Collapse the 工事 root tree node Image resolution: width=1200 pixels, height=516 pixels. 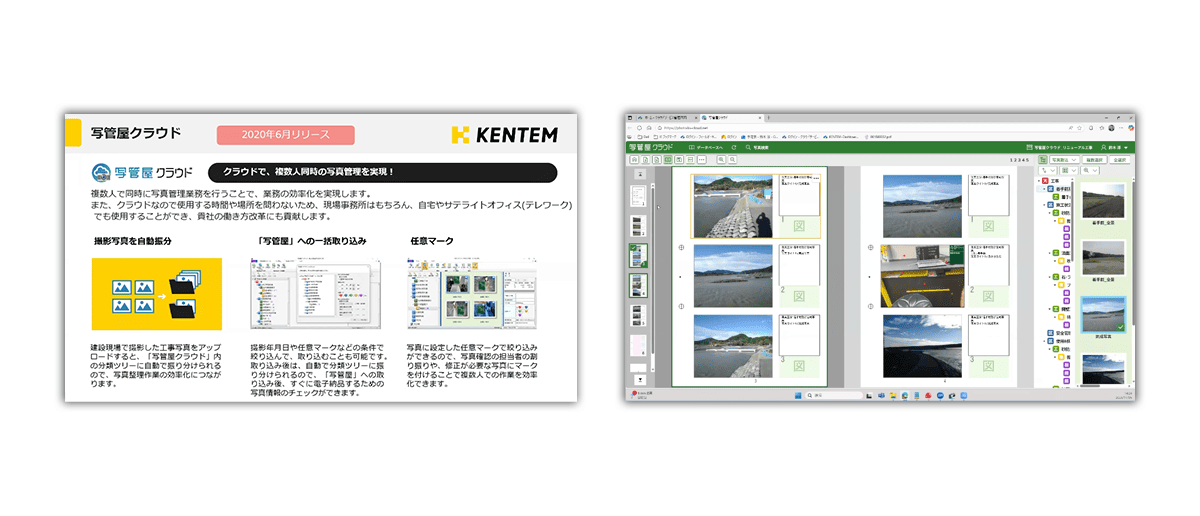(1040, 180)
